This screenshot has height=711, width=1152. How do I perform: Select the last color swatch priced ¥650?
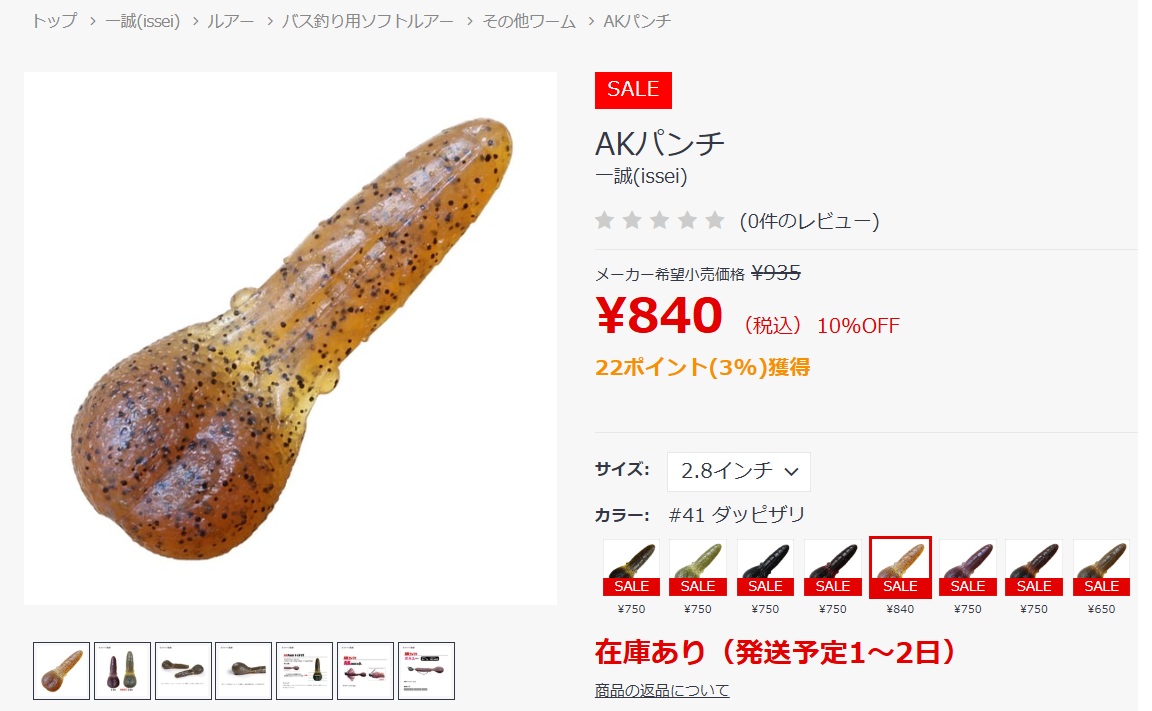[x=1101, y=567]
